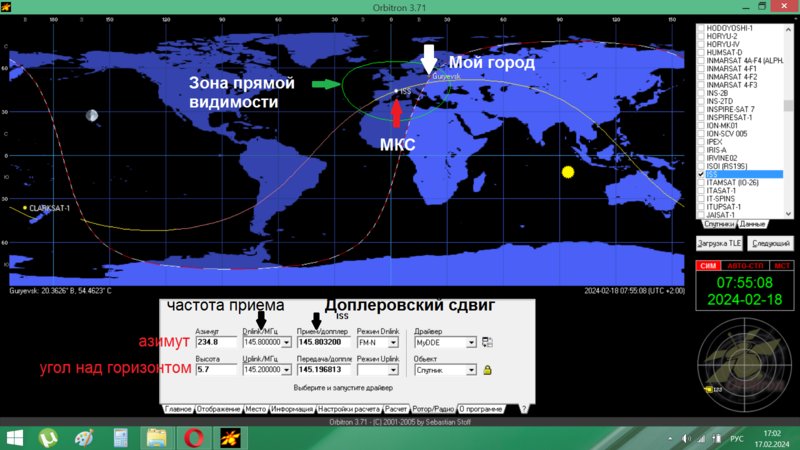Open the calculator taskbar icon
The width and height of the screenshot is (800, 450).
click(120, 438)
